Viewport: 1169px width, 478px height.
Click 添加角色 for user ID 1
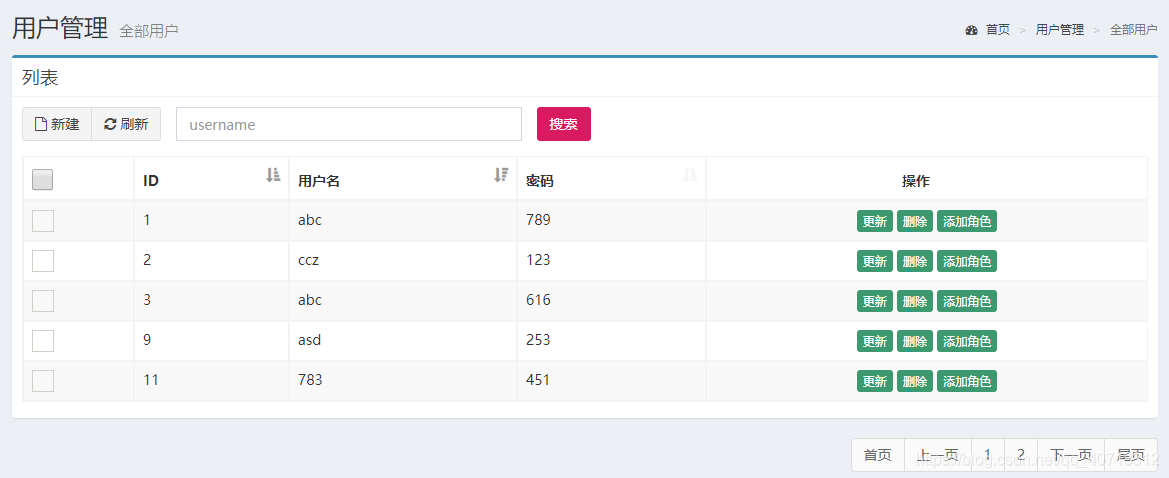tap(967, 221)
